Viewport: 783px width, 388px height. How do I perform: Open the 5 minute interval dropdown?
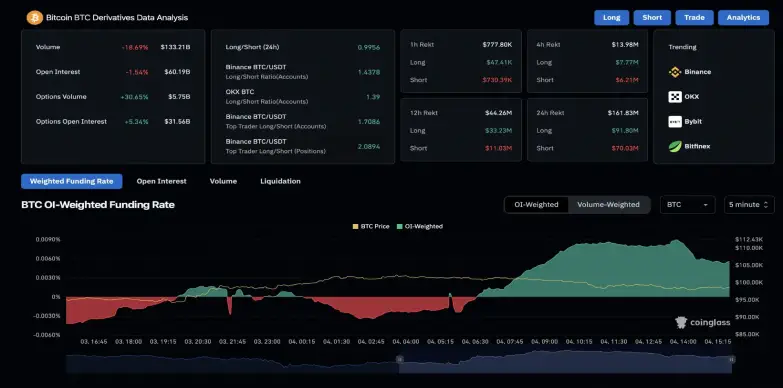click(x=749, y=205)
